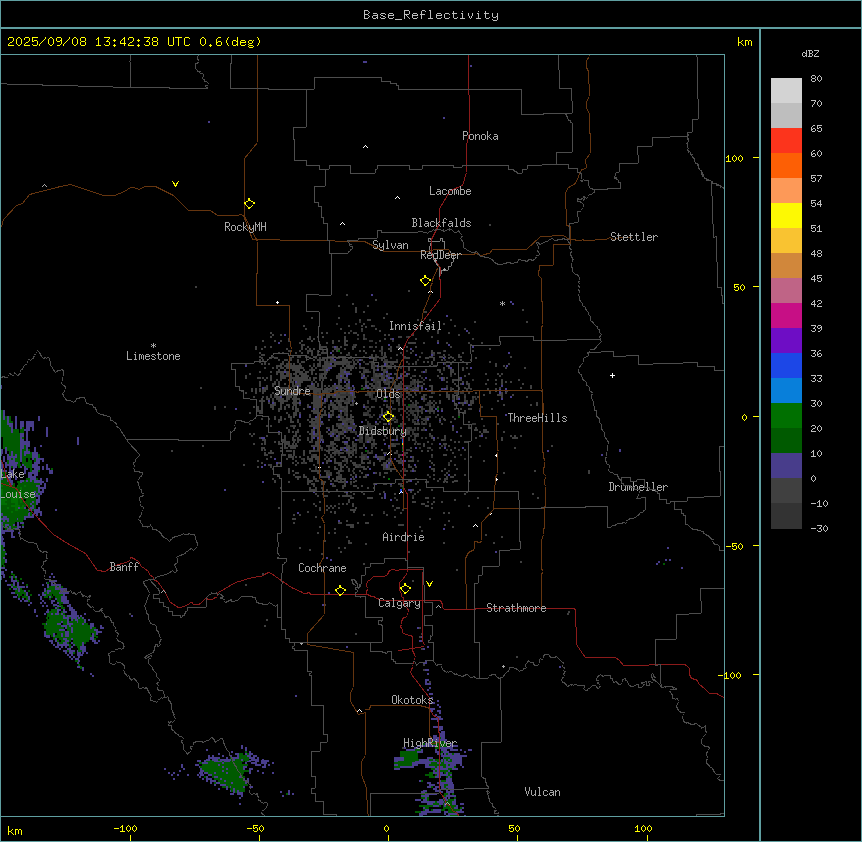862x842 pixels.
Task: Click the -30 value in dBZ legend
Action: click(819, 528)
